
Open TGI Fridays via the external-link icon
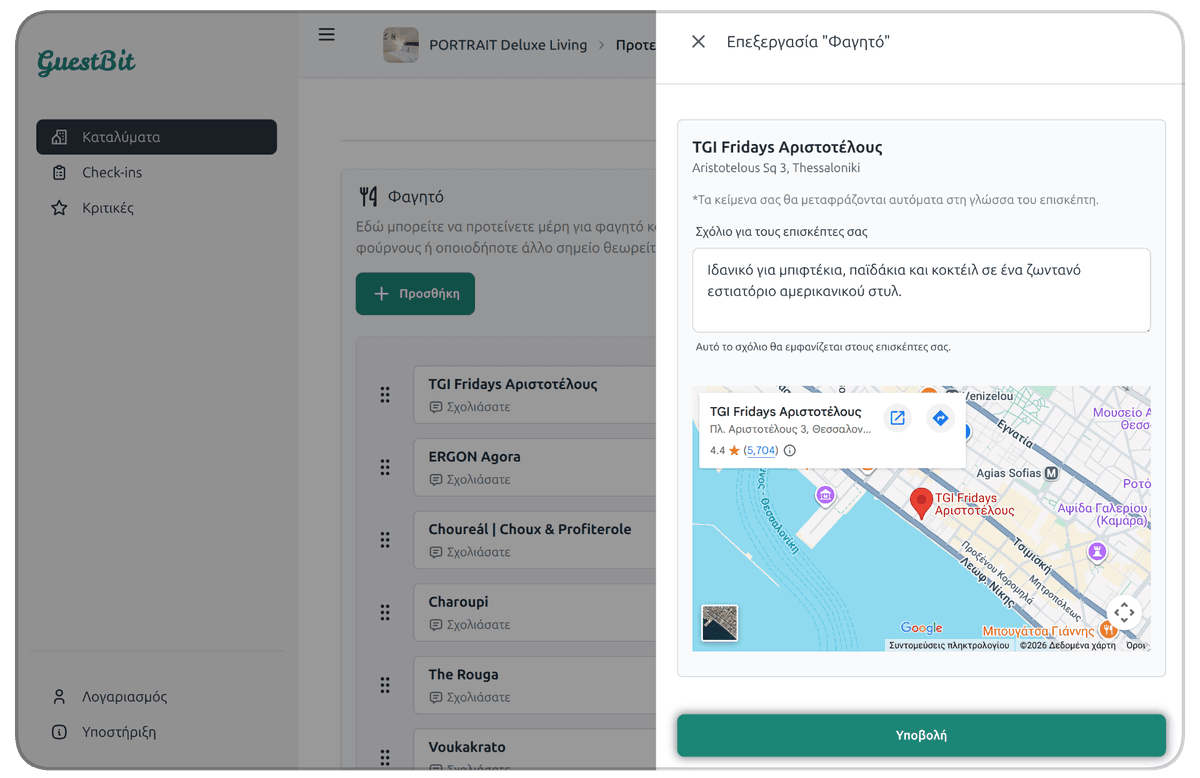897,418
